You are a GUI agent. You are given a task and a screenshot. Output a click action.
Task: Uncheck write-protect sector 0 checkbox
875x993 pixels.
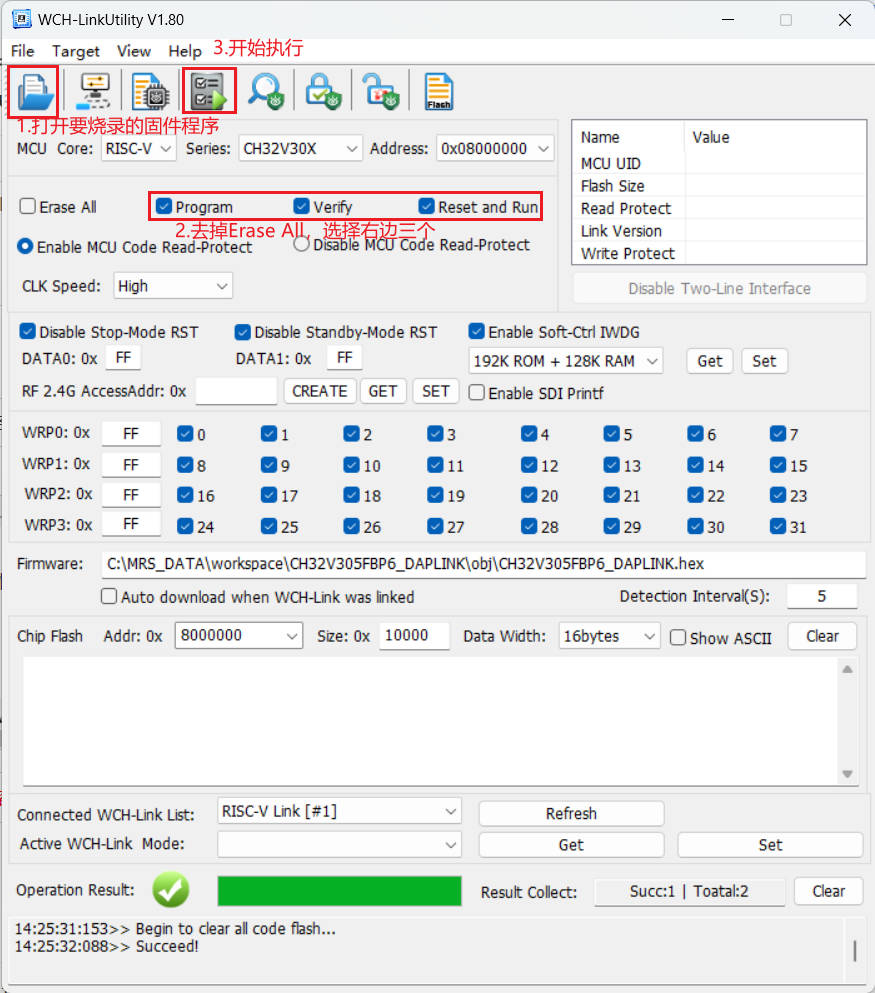(x=185, y=434)
